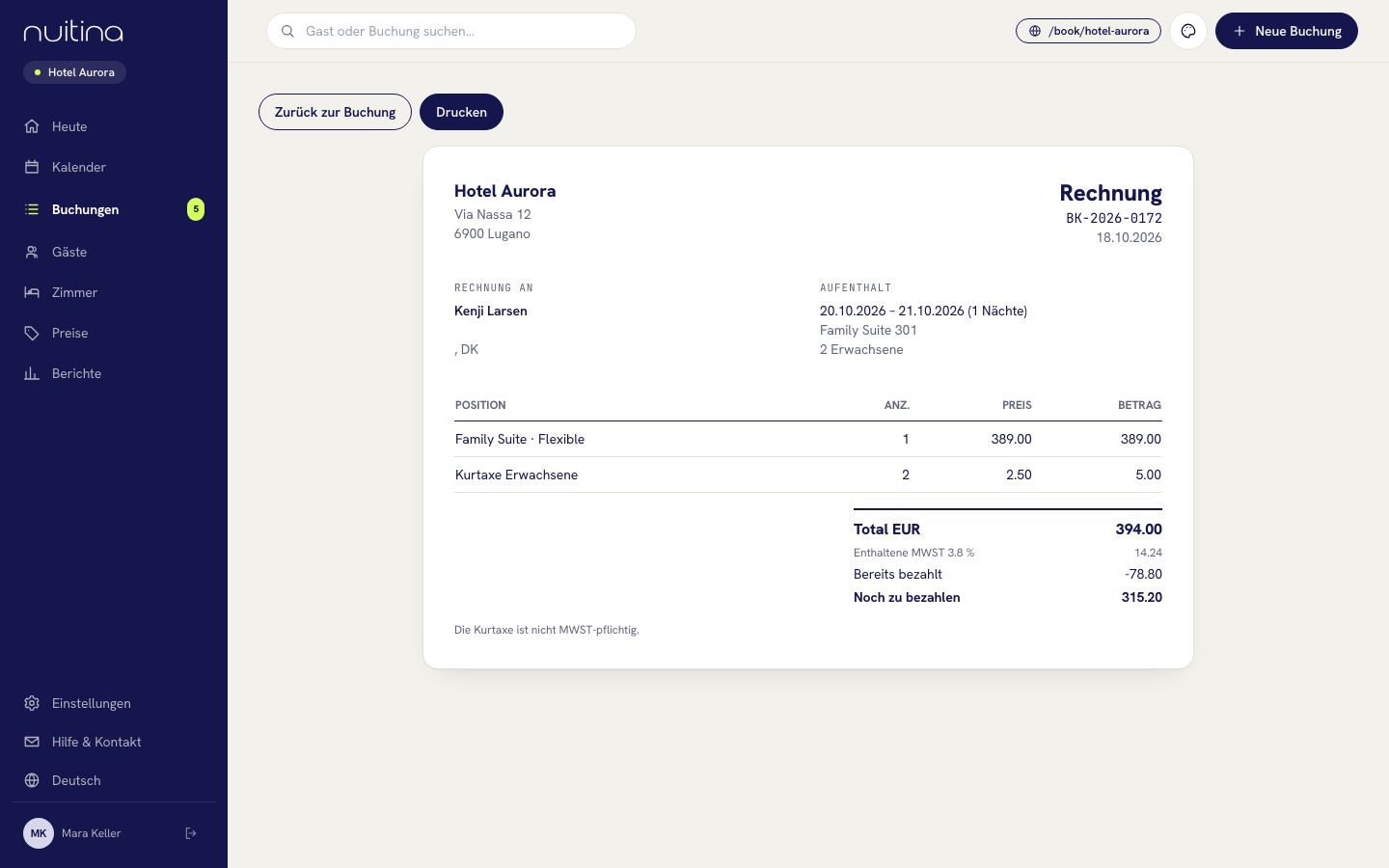Click the Gäste people icon
Viewport: 1389px width, 868px height.
(x=32, y=252)
